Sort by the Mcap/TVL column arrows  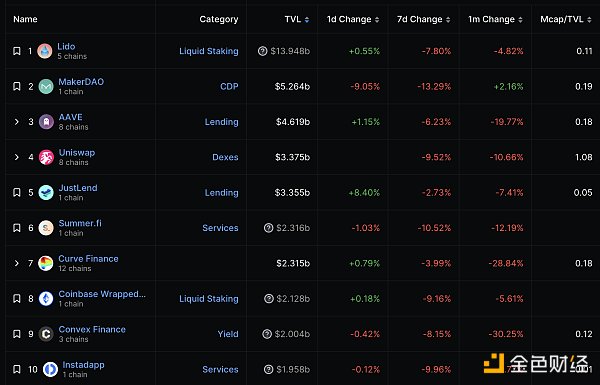(589, 20)
